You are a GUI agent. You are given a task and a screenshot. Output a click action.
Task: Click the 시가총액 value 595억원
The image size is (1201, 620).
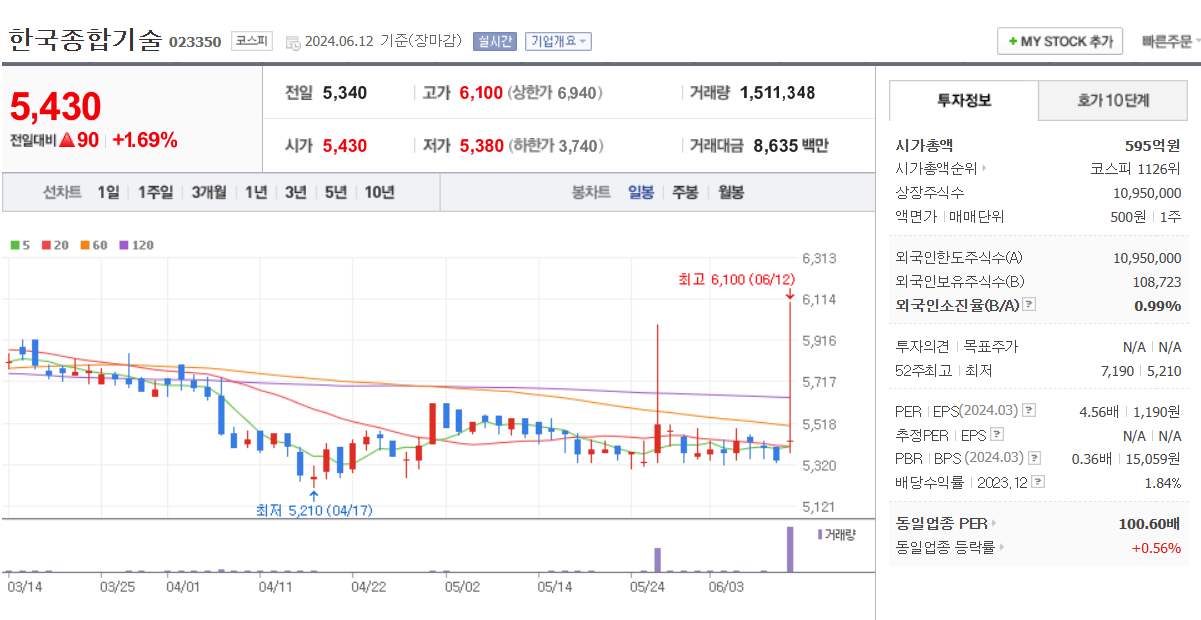1152,144
